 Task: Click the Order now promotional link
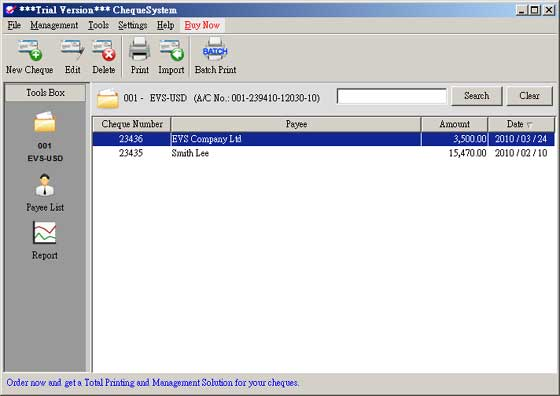152,383
